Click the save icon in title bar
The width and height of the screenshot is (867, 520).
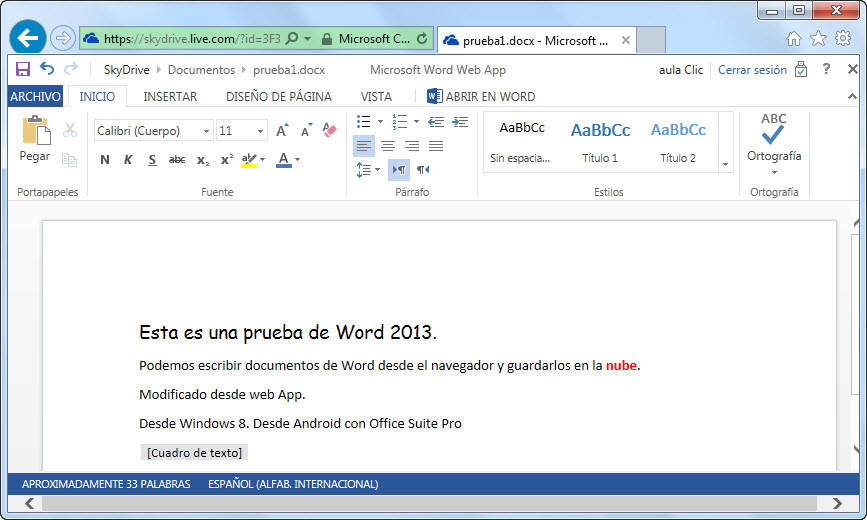pos(22,69)
